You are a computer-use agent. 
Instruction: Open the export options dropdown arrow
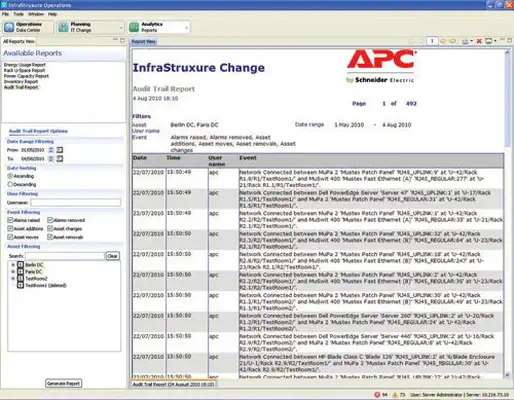(495, 41)
